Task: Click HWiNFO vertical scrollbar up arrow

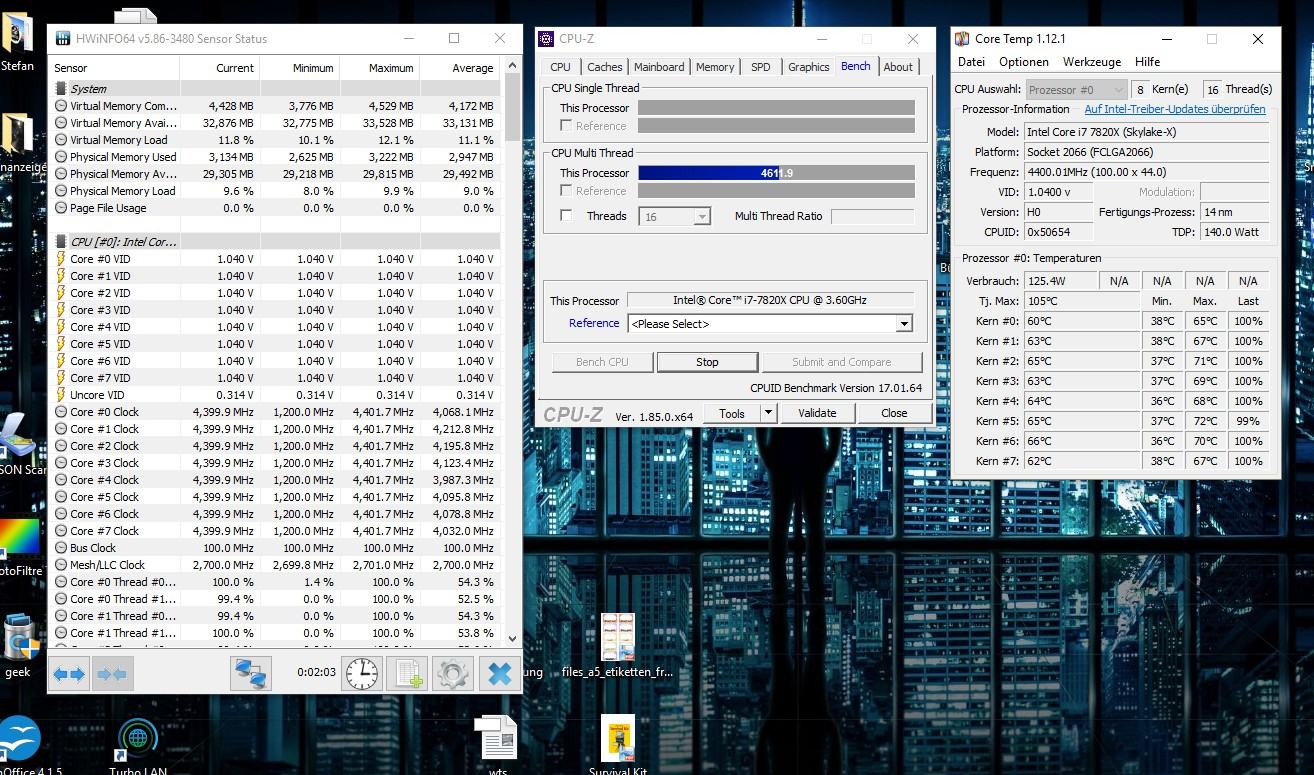Action: pyautogui.click(x=513, y=67)
